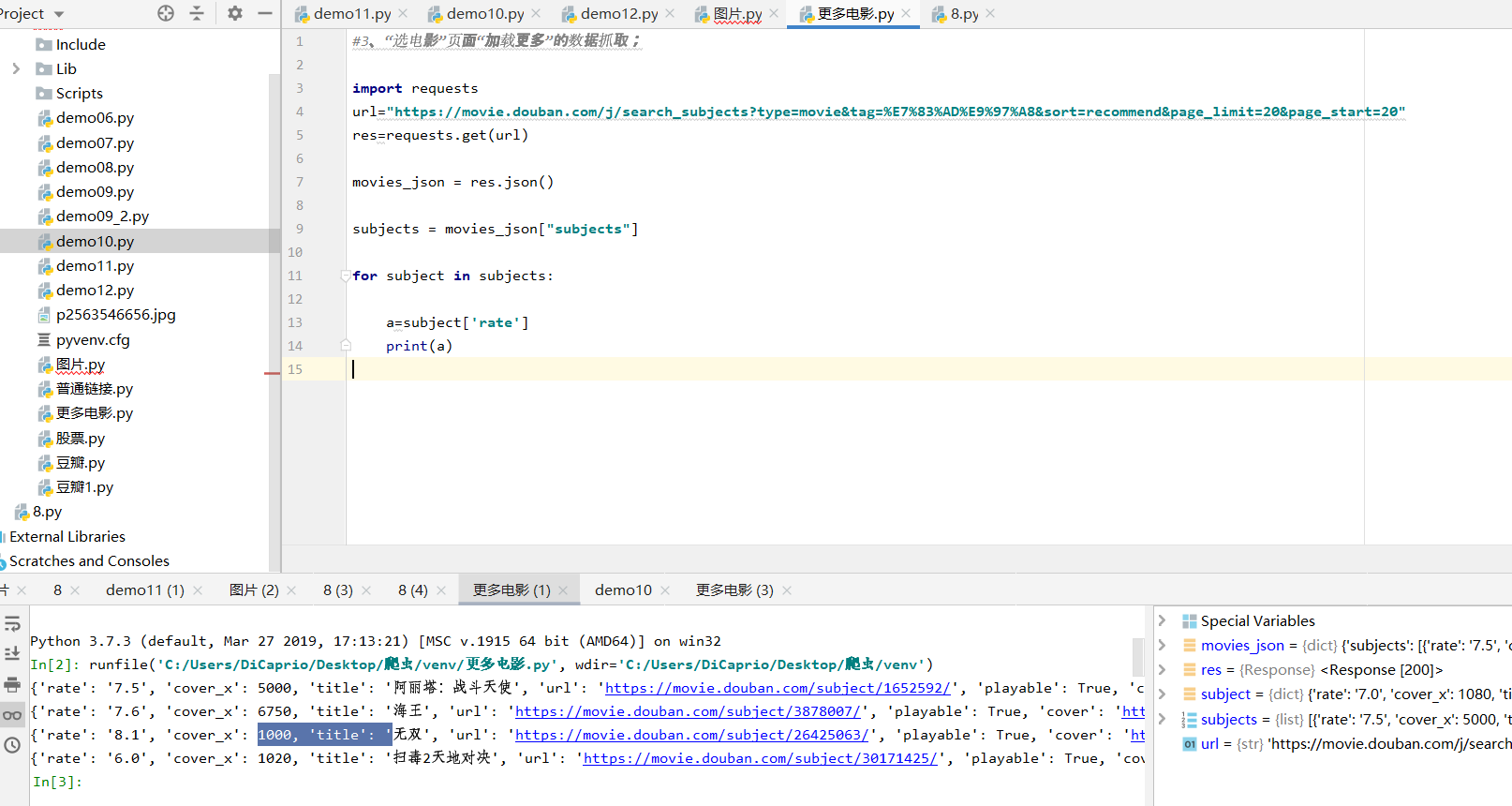Open Project panel settings gear

[235, 13]
